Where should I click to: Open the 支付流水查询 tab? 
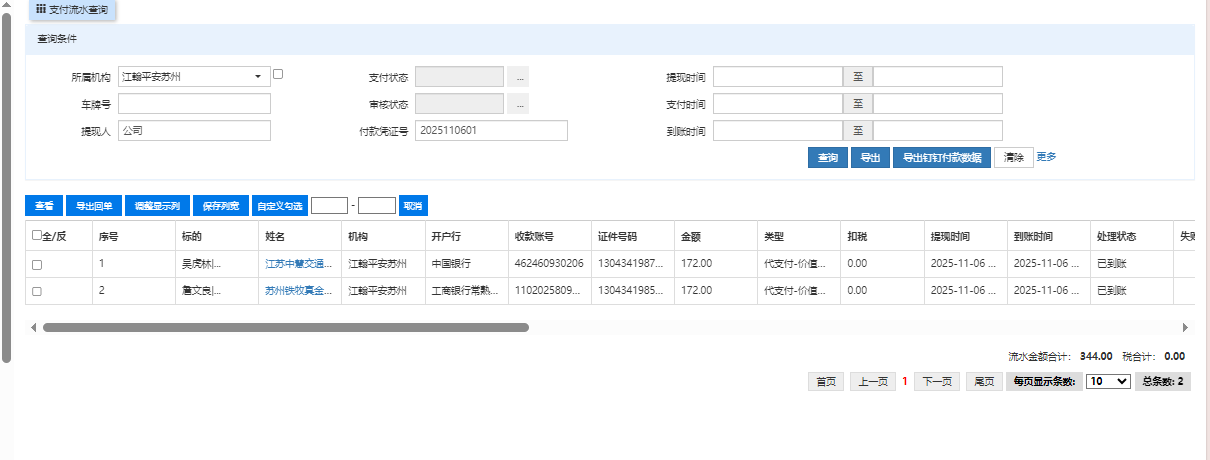pos(70,9)
